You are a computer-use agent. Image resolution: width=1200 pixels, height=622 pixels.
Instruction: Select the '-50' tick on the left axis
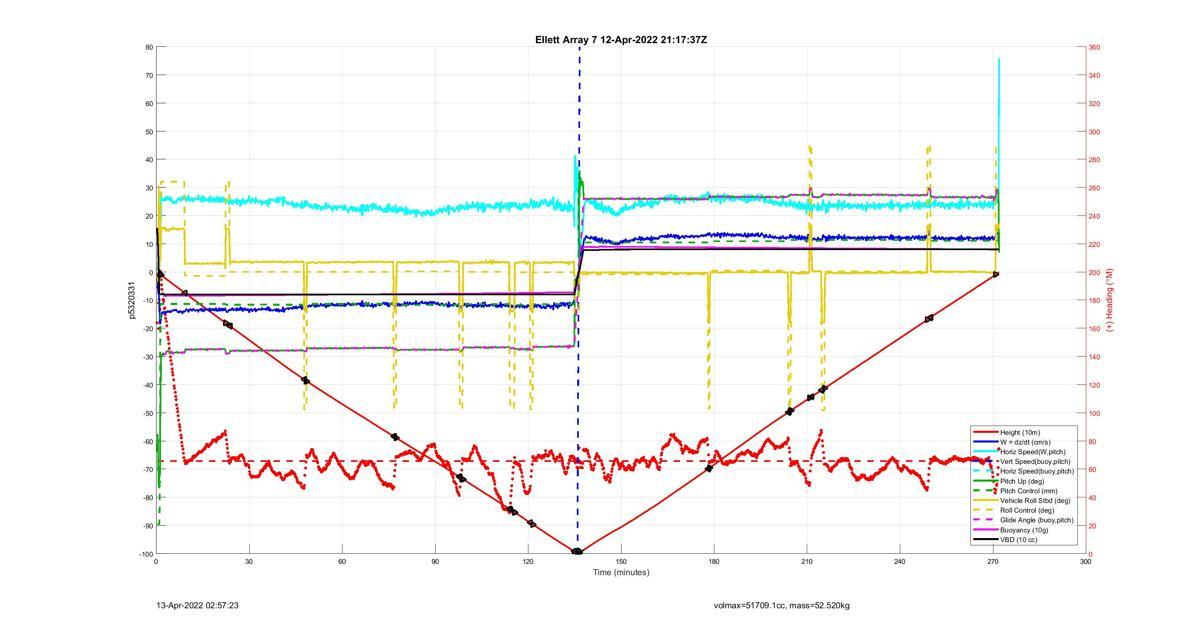point(147,413)
